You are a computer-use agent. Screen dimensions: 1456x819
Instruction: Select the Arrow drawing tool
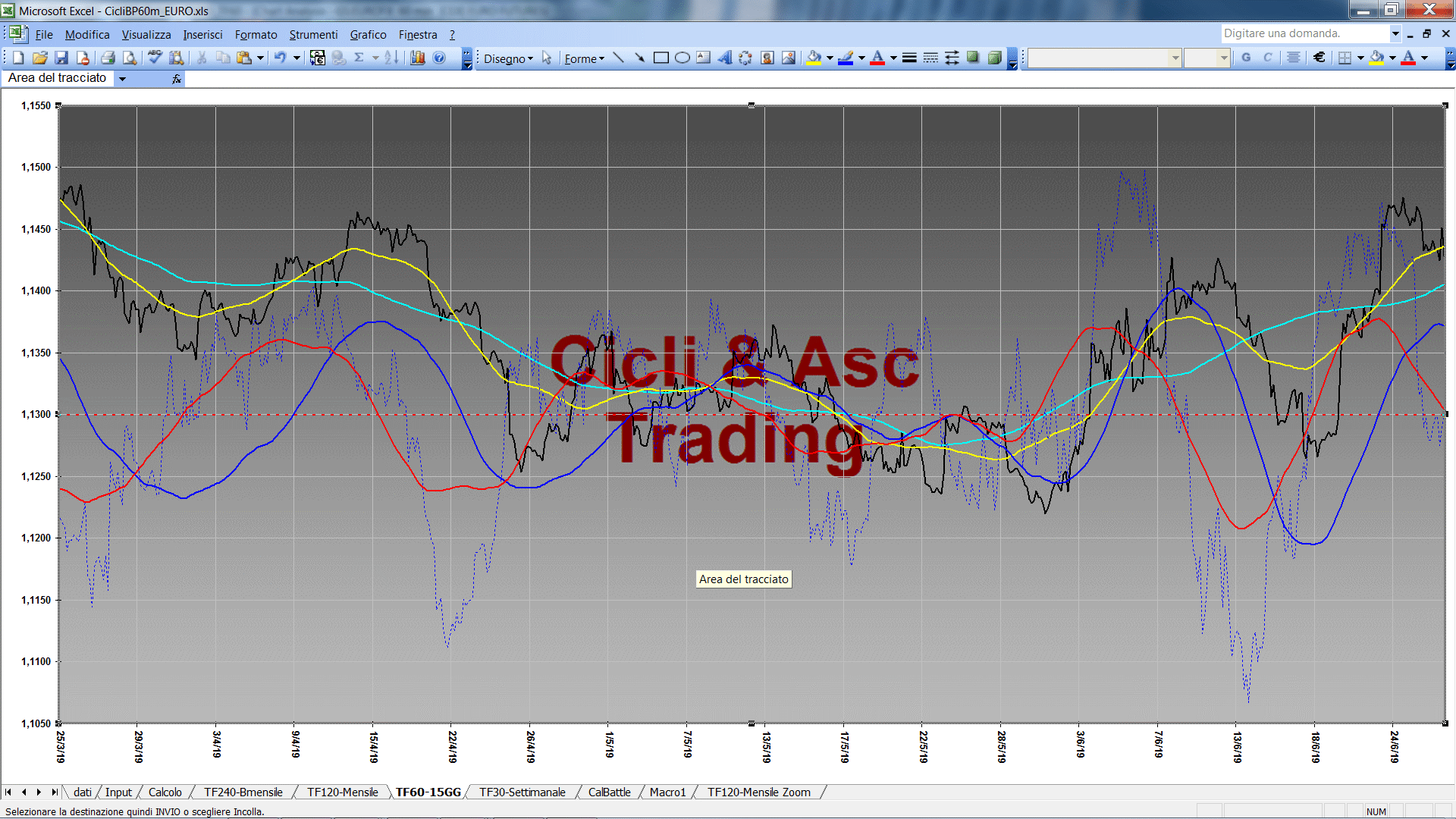(639, 58)
